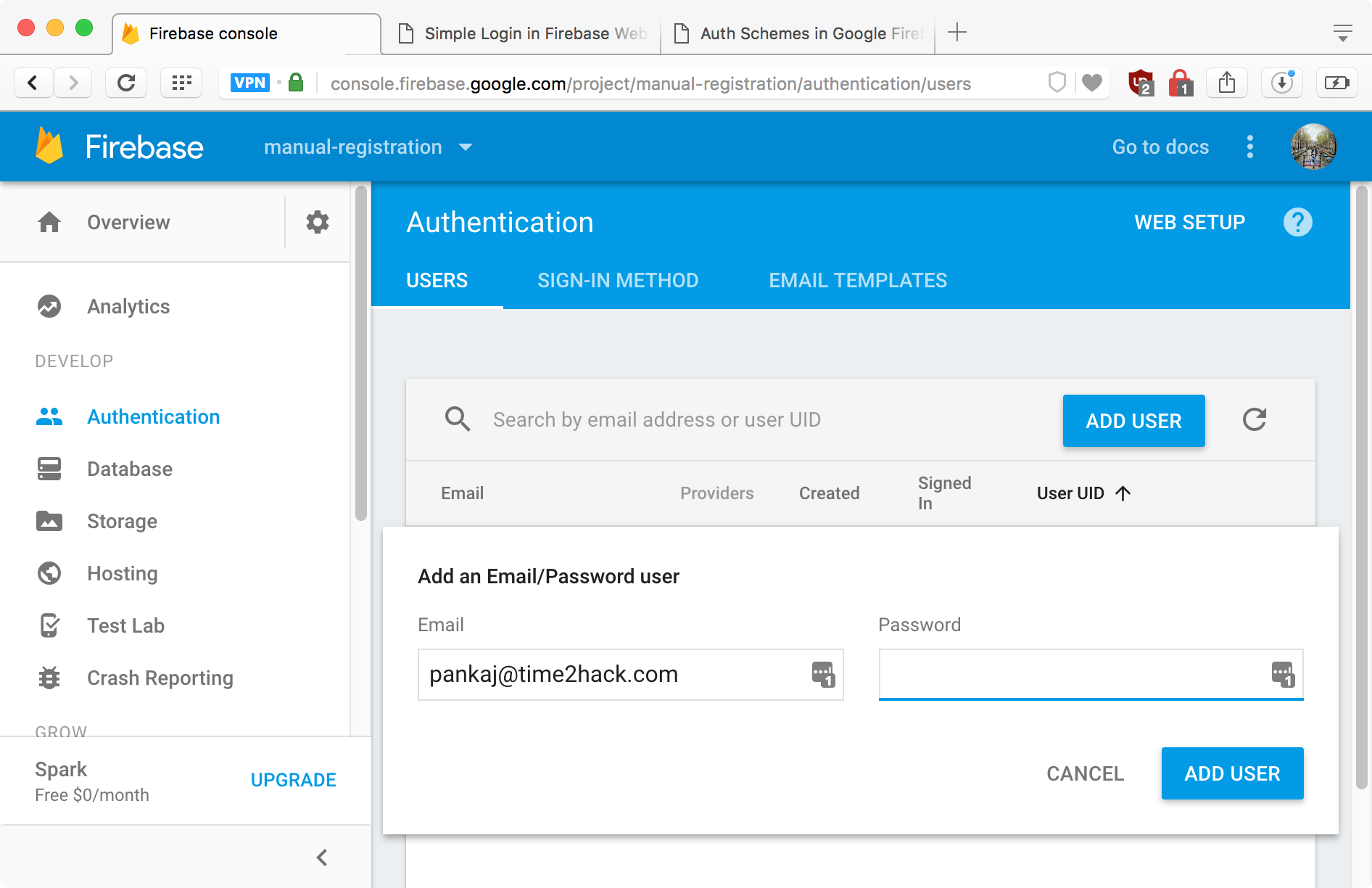Click the browser share icon
1372x888 pixels.
coord(1227,83)
